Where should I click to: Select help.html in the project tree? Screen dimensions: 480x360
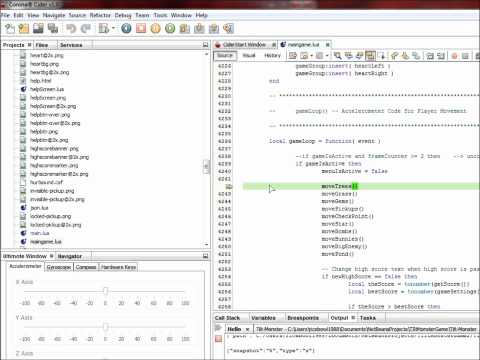coord(40,81)
